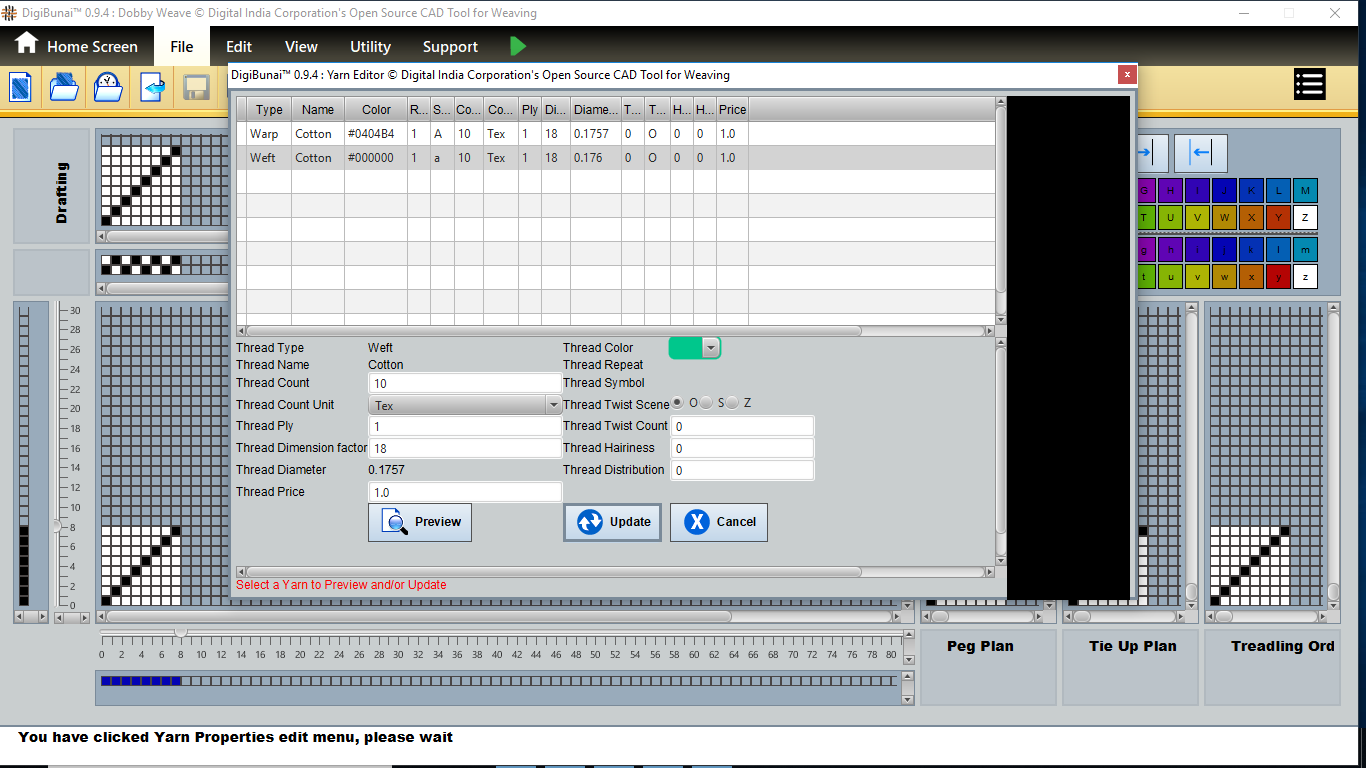
Task: Click the floppy disk Save icon
Action: pyautogui.click(x=195, y=87)
